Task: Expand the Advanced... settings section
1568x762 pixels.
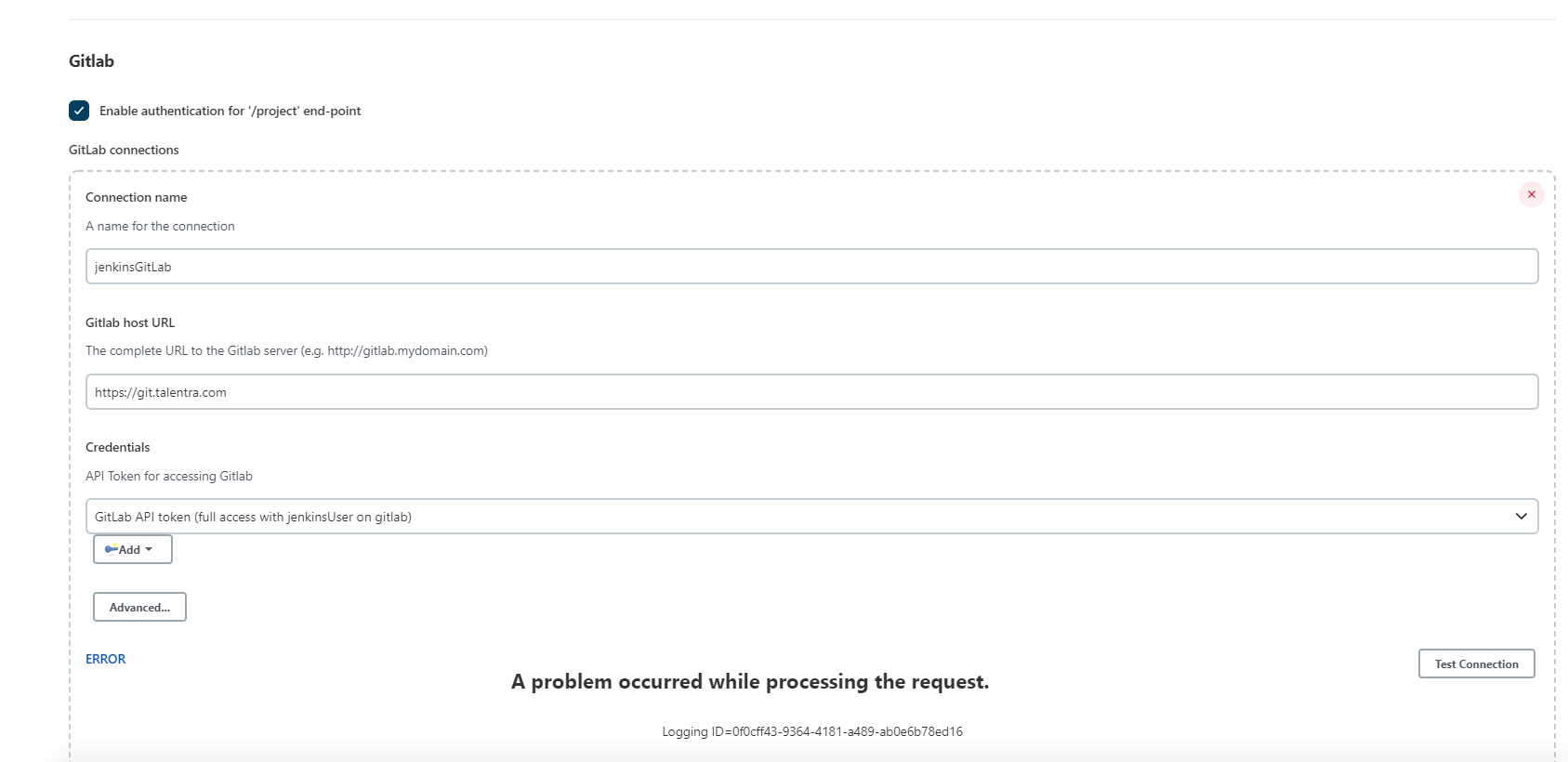Action: tap(139, 607)
